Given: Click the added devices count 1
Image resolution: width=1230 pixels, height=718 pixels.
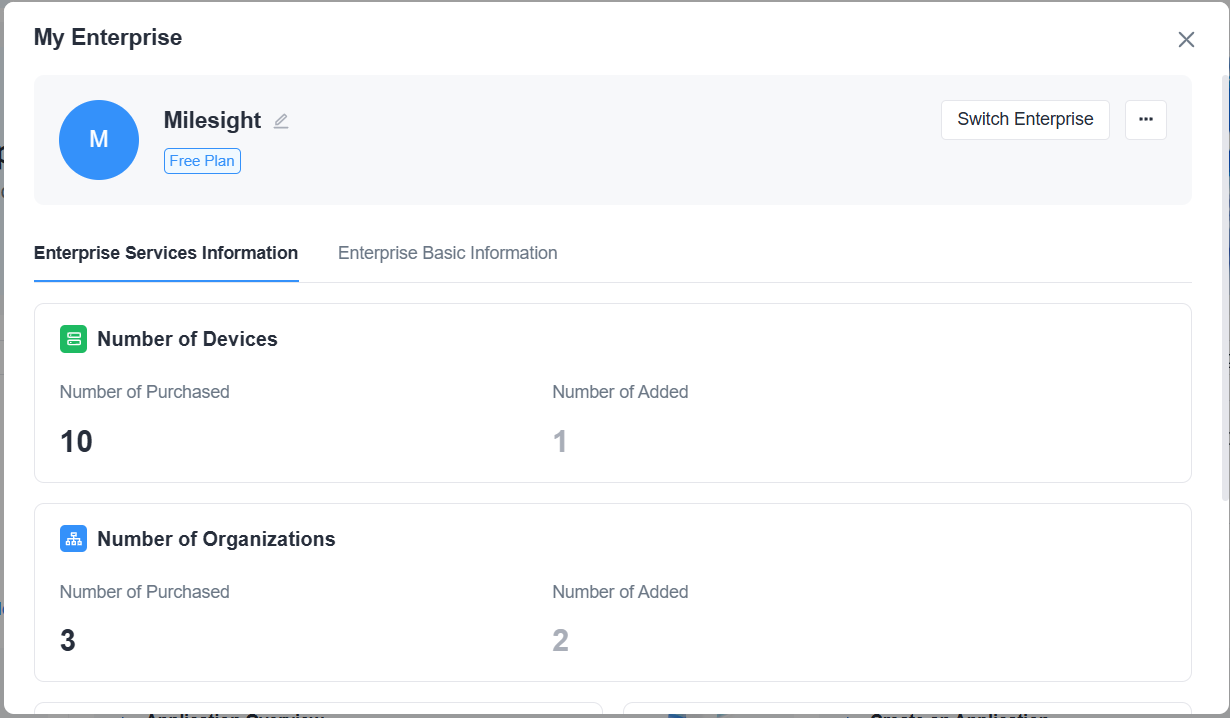Looking at the screenshot, I should 560,441.
